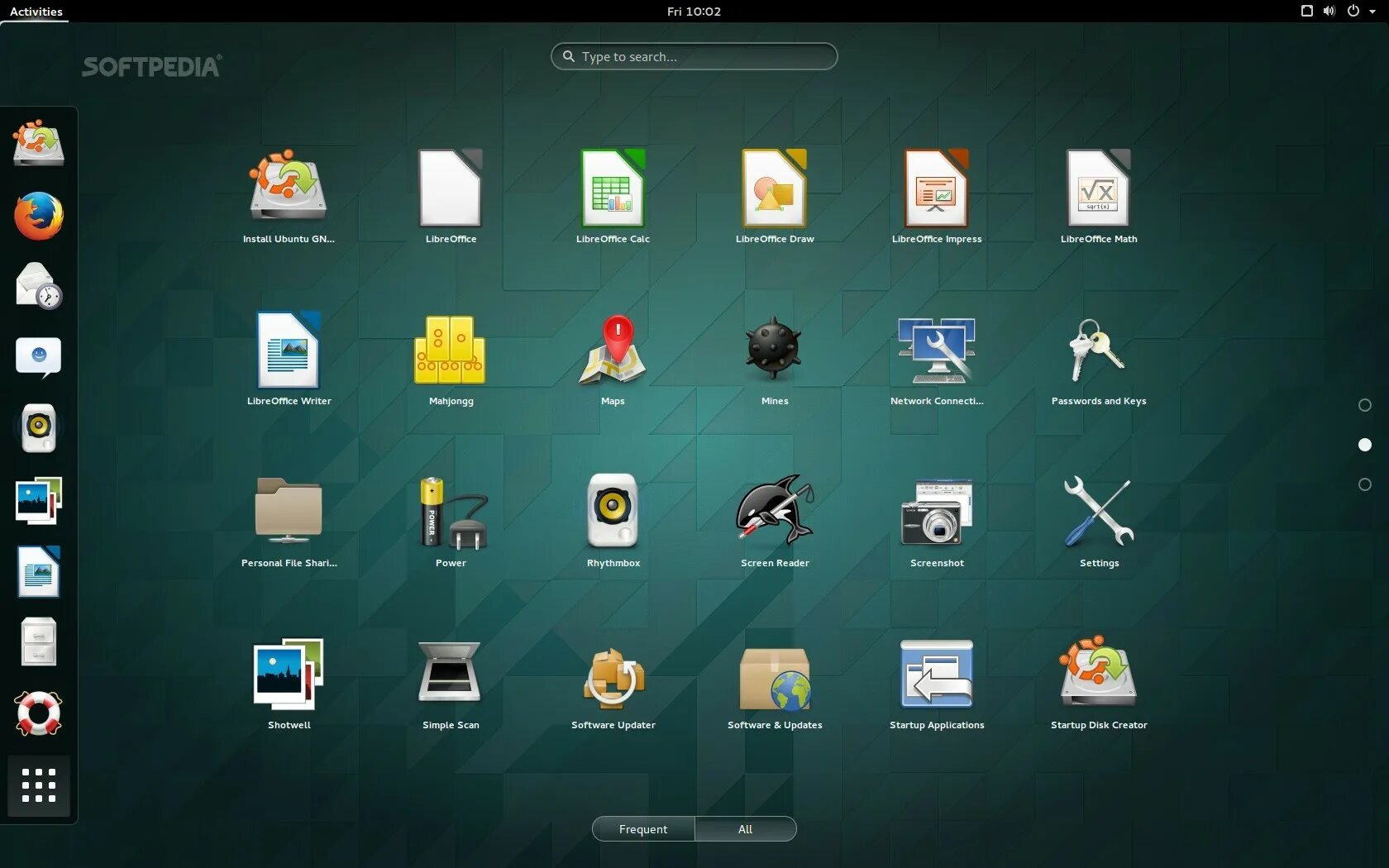Open Simple Scan
Screen dimensions: 1389x868
(451, 682)
